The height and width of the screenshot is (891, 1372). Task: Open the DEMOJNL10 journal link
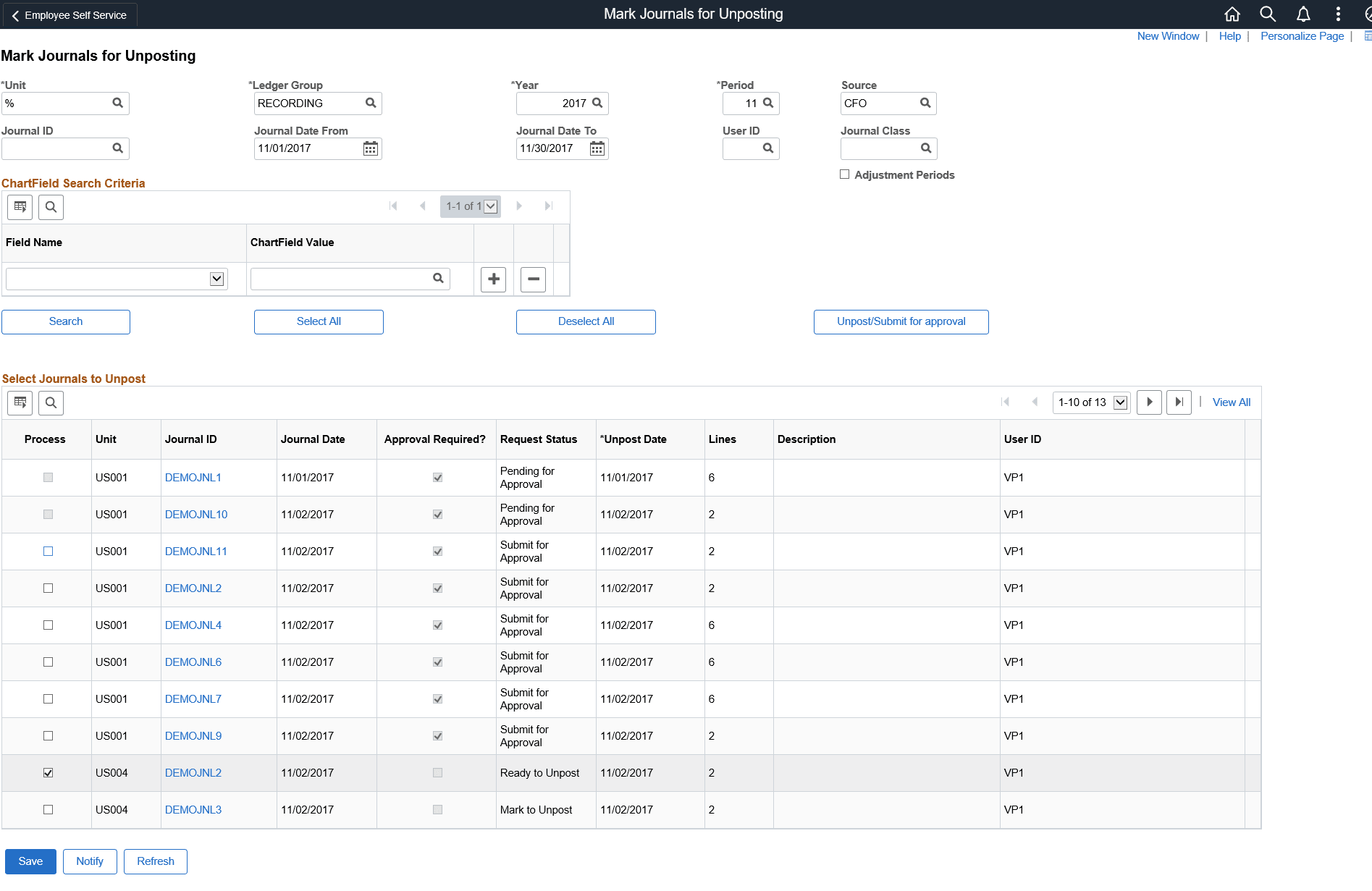[196, 515]
